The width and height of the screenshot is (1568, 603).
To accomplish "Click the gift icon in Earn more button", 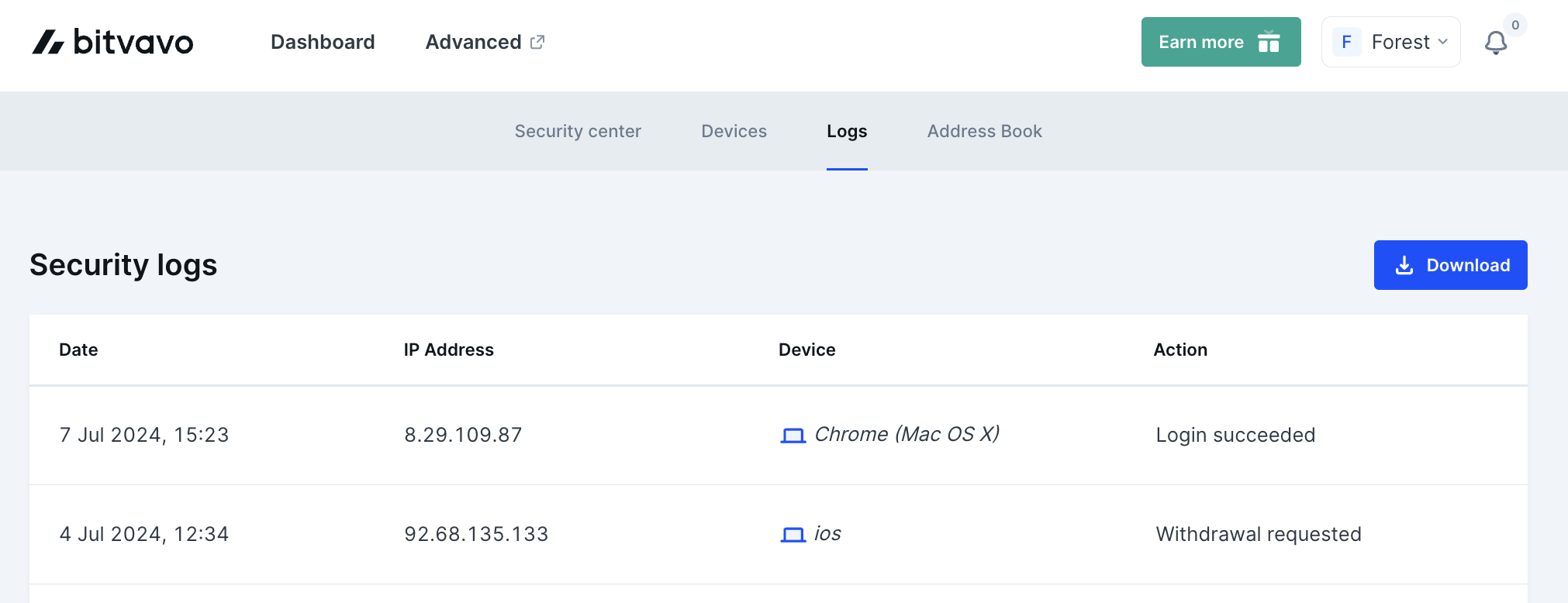I will pos(1269,43).
